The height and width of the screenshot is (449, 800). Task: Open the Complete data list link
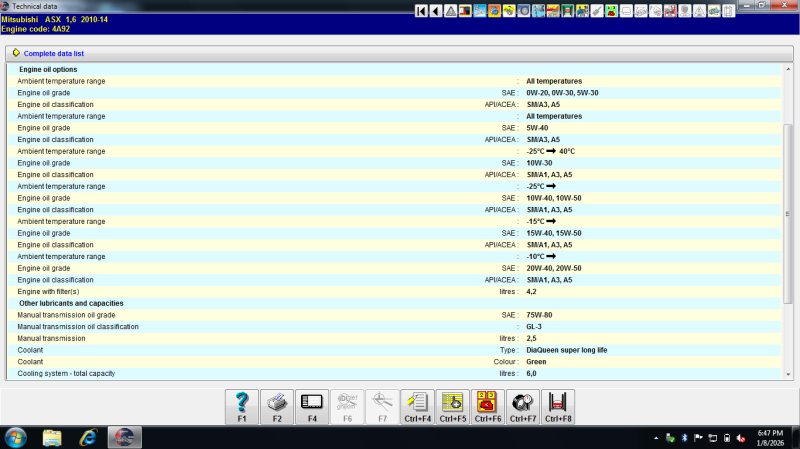54,54
